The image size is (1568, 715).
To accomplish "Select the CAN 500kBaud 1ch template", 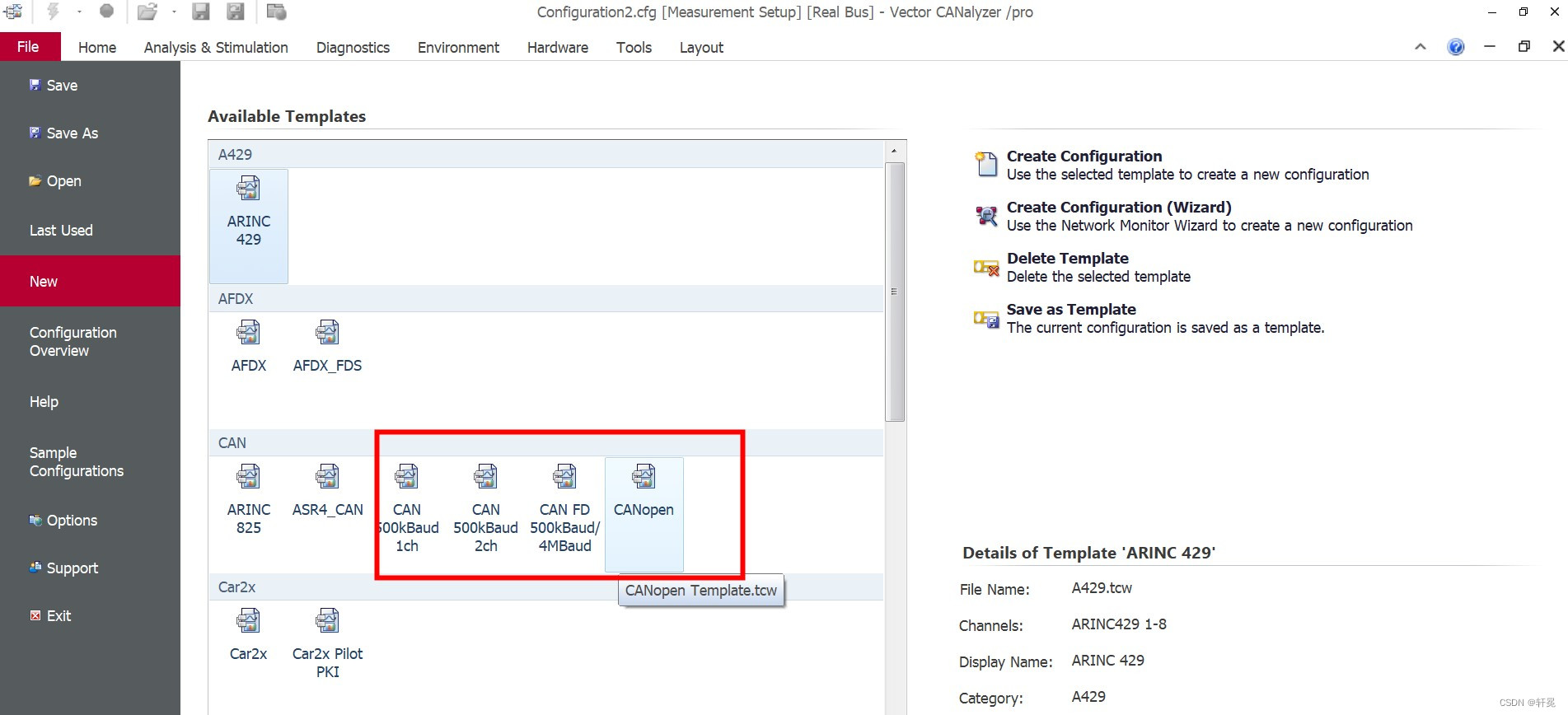I will pos(407,508).
